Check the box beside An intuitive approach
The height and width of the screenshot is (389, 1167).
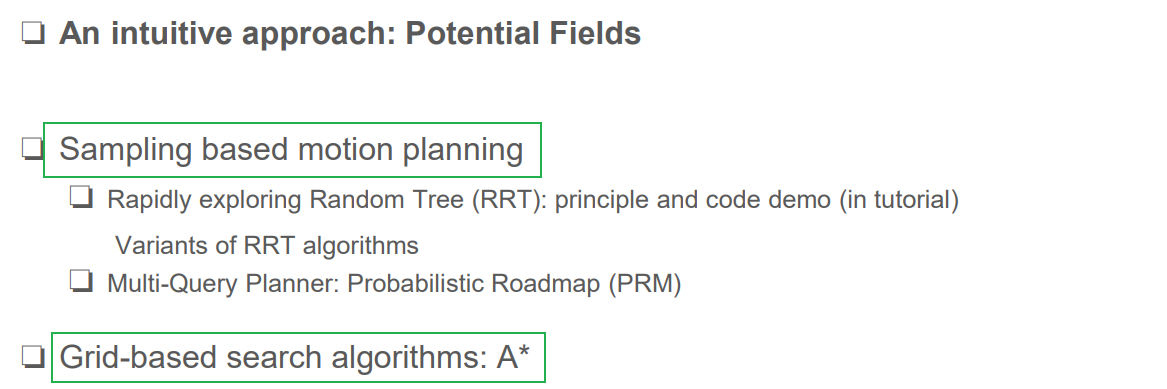pos(33,35)
